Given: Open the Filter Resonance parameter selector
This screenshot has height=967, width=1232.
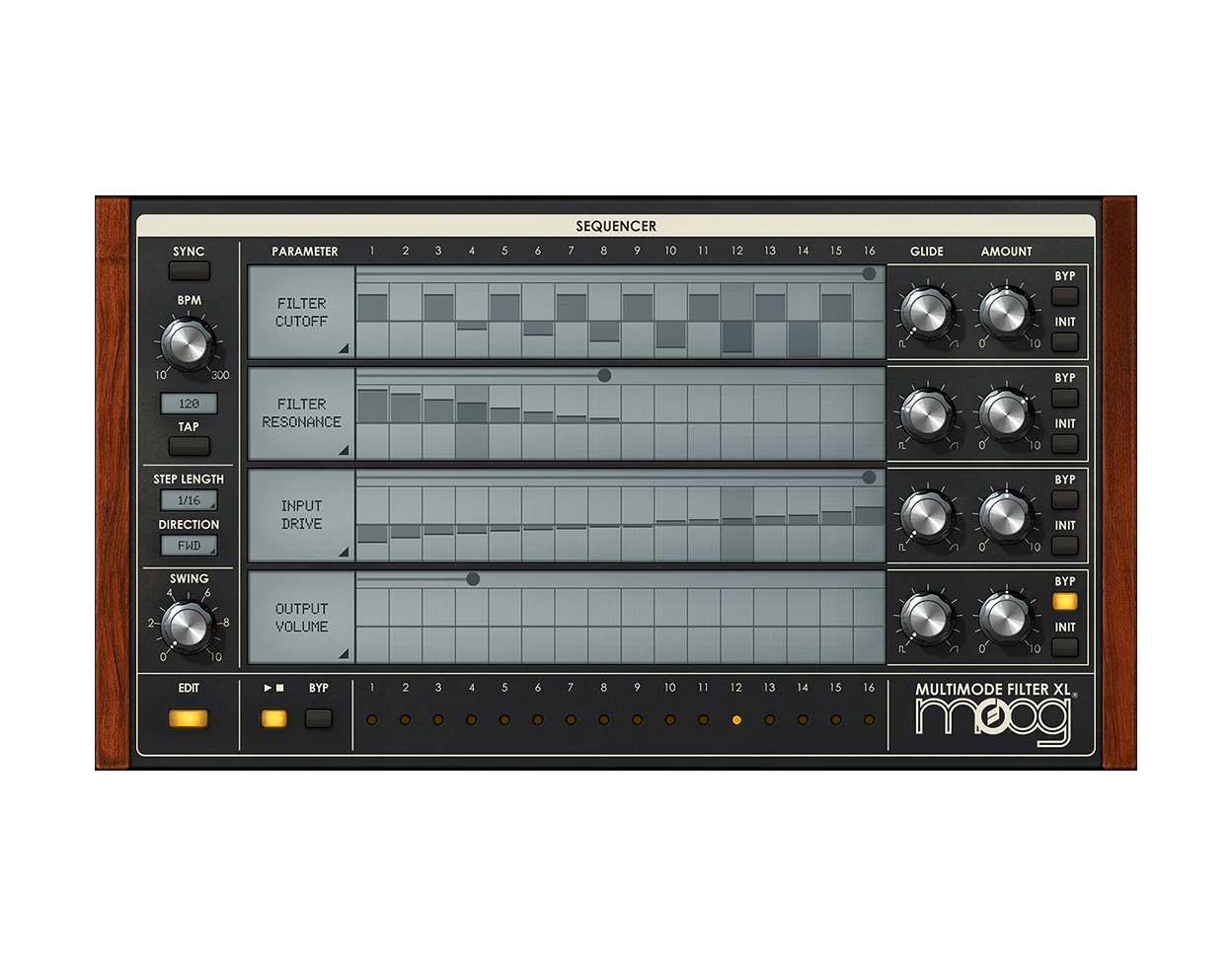Looking at the screenshot, I should point(301,413).
